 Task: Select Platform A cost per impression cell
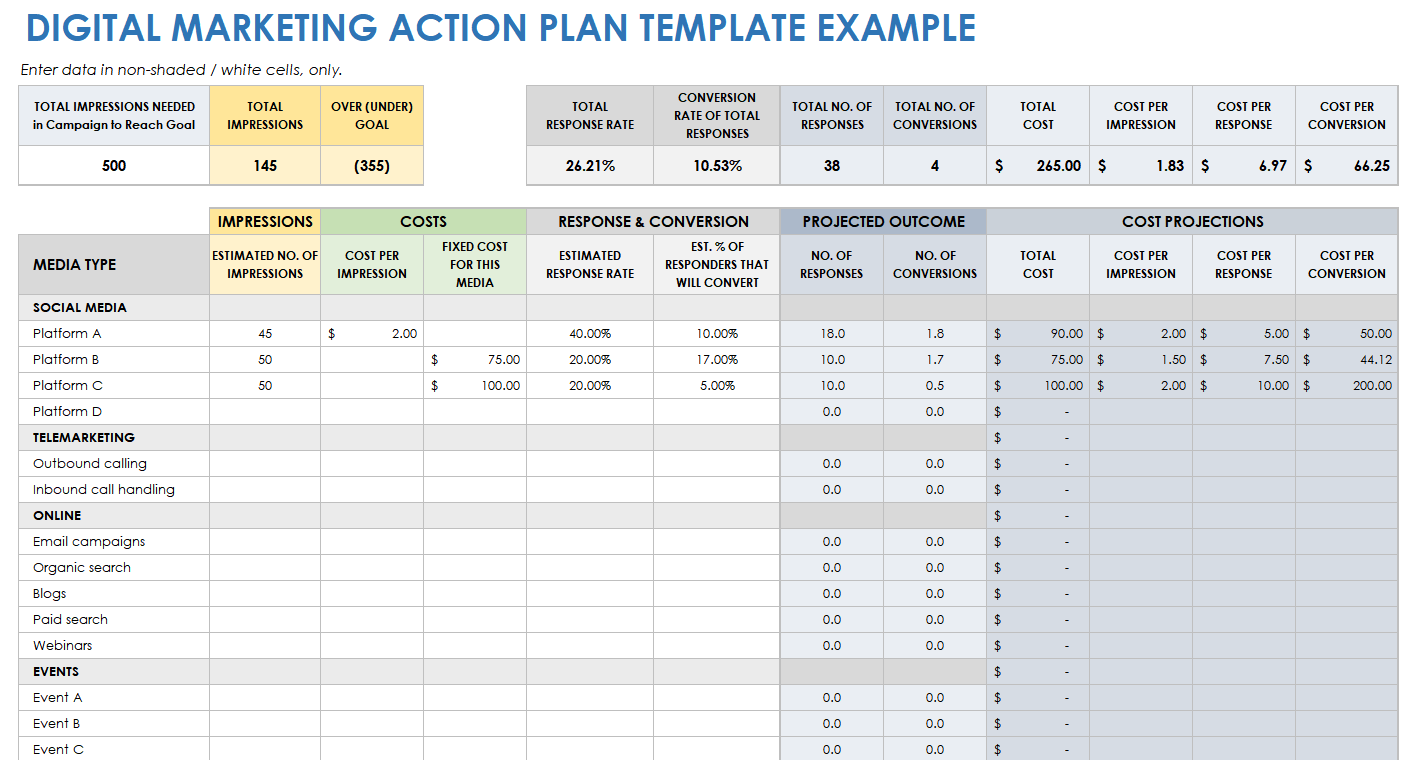point(372,334)
